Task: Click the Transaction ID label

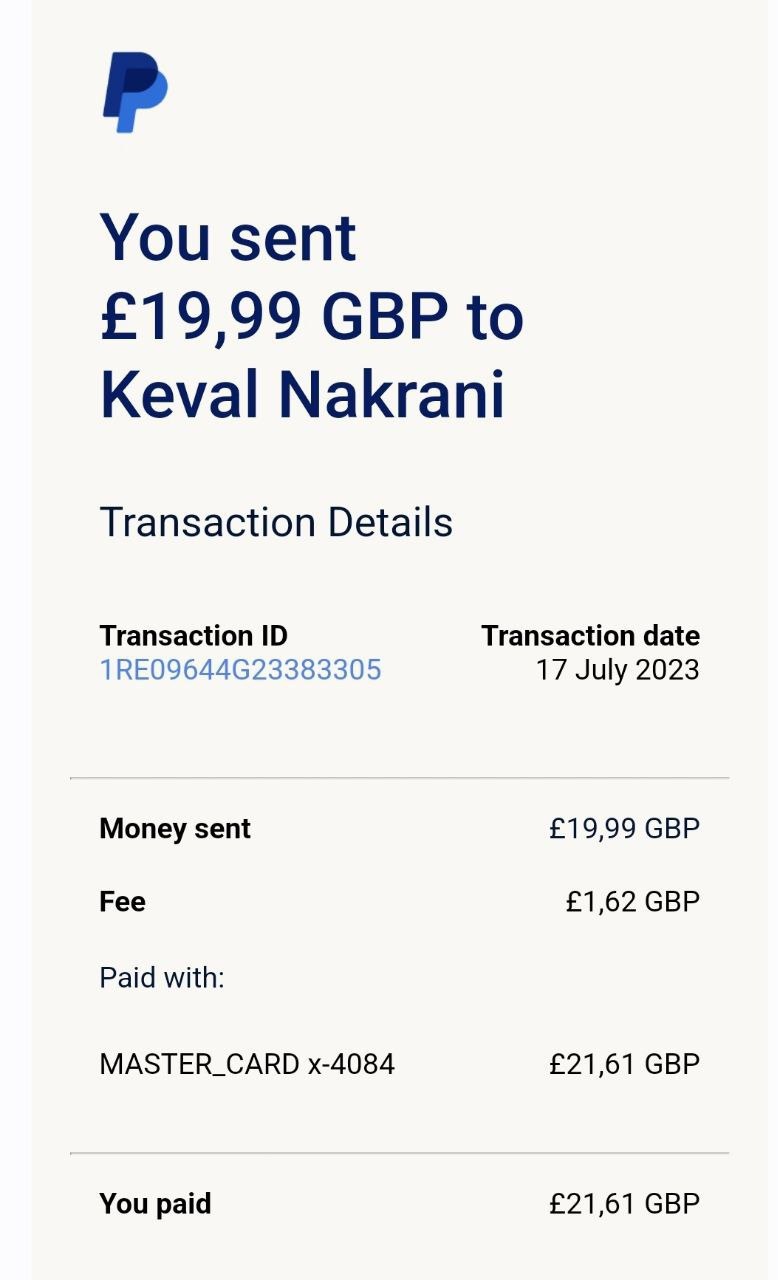Action: 193,636
